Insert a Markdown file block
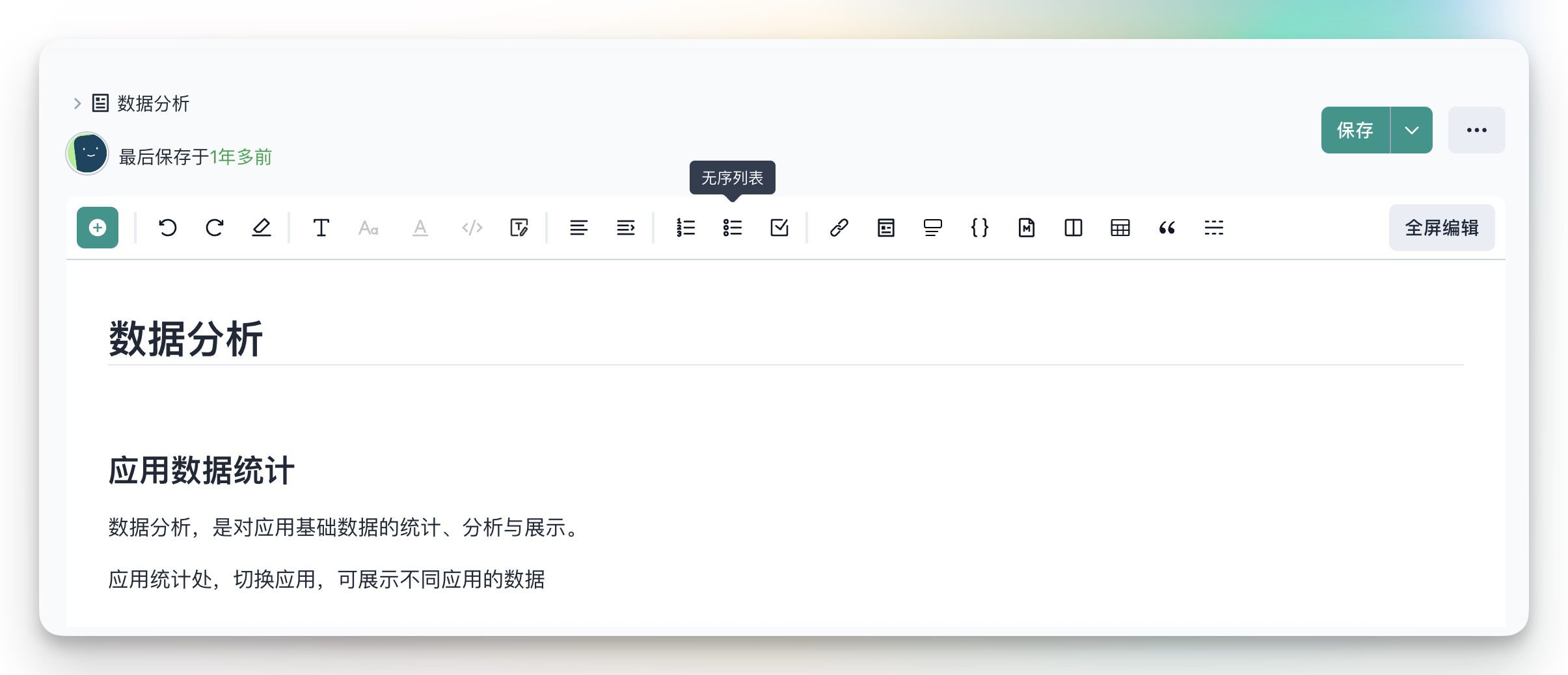 (1027, 228)
